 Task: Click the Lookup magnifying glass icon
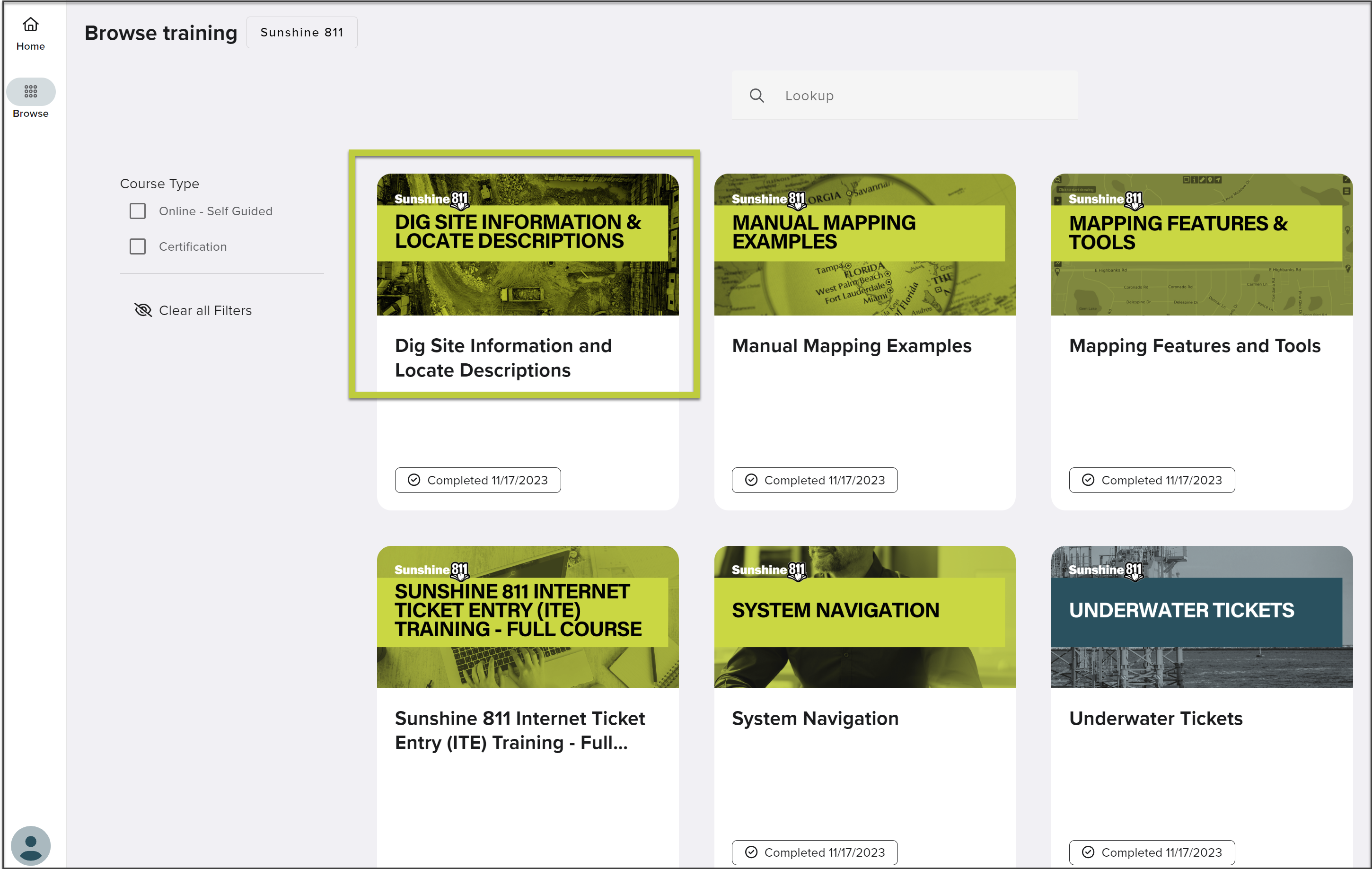[x=756, y=96]
